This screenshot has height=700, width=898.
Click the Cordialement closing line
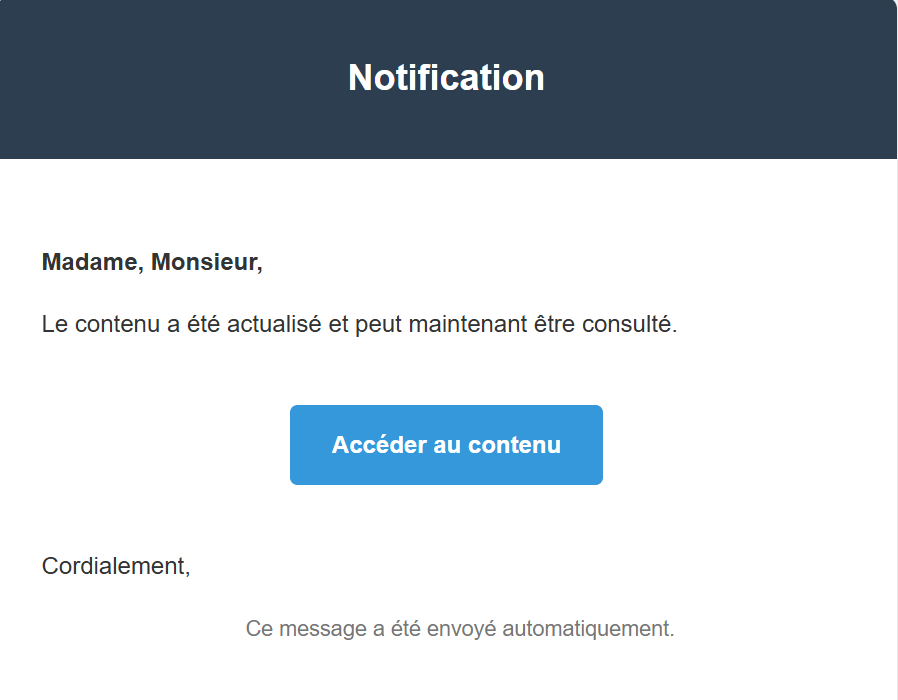(116, 567)
